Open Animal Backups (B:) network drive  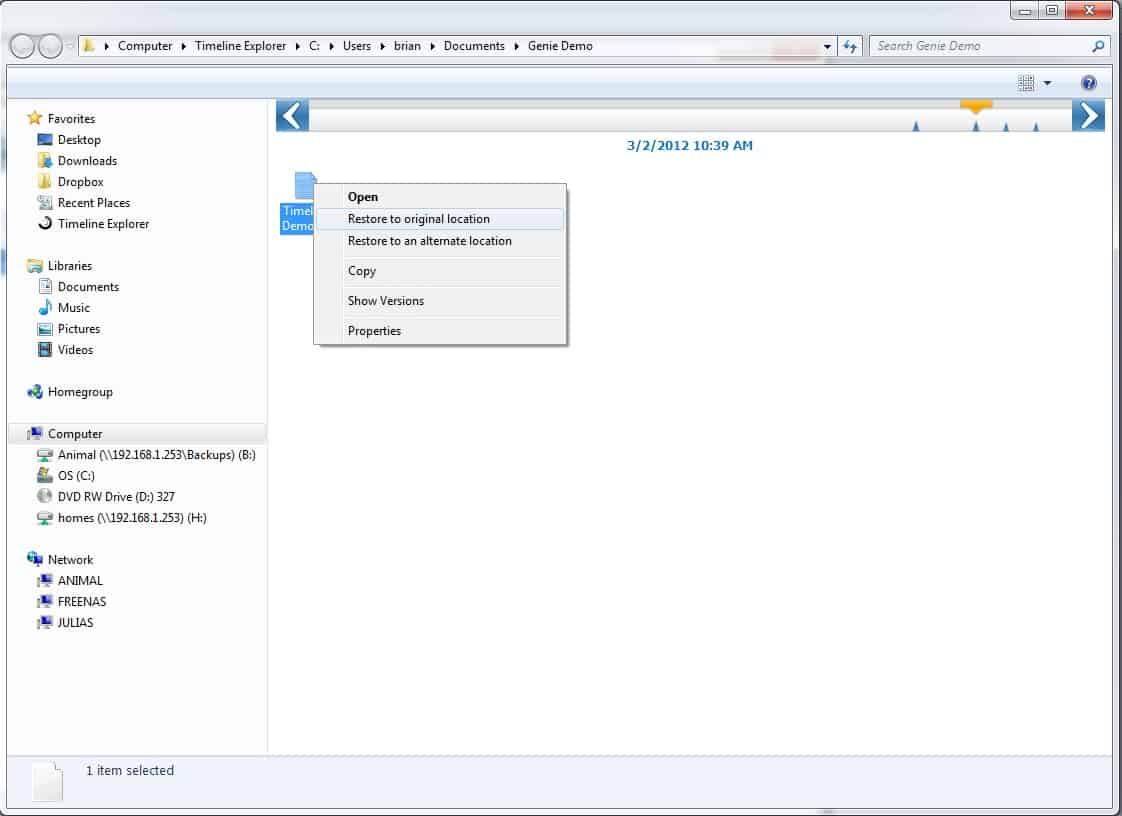pyautogui.click(x=156, y=455)
